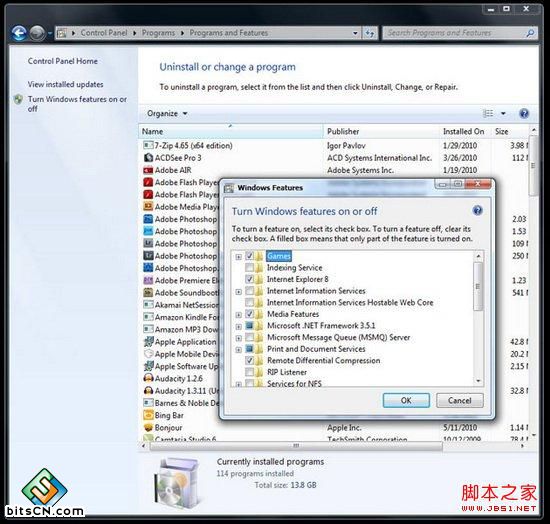550x524 pixels.
Task: Click the Amazon Kindle program icon
Action: point(148,317)
